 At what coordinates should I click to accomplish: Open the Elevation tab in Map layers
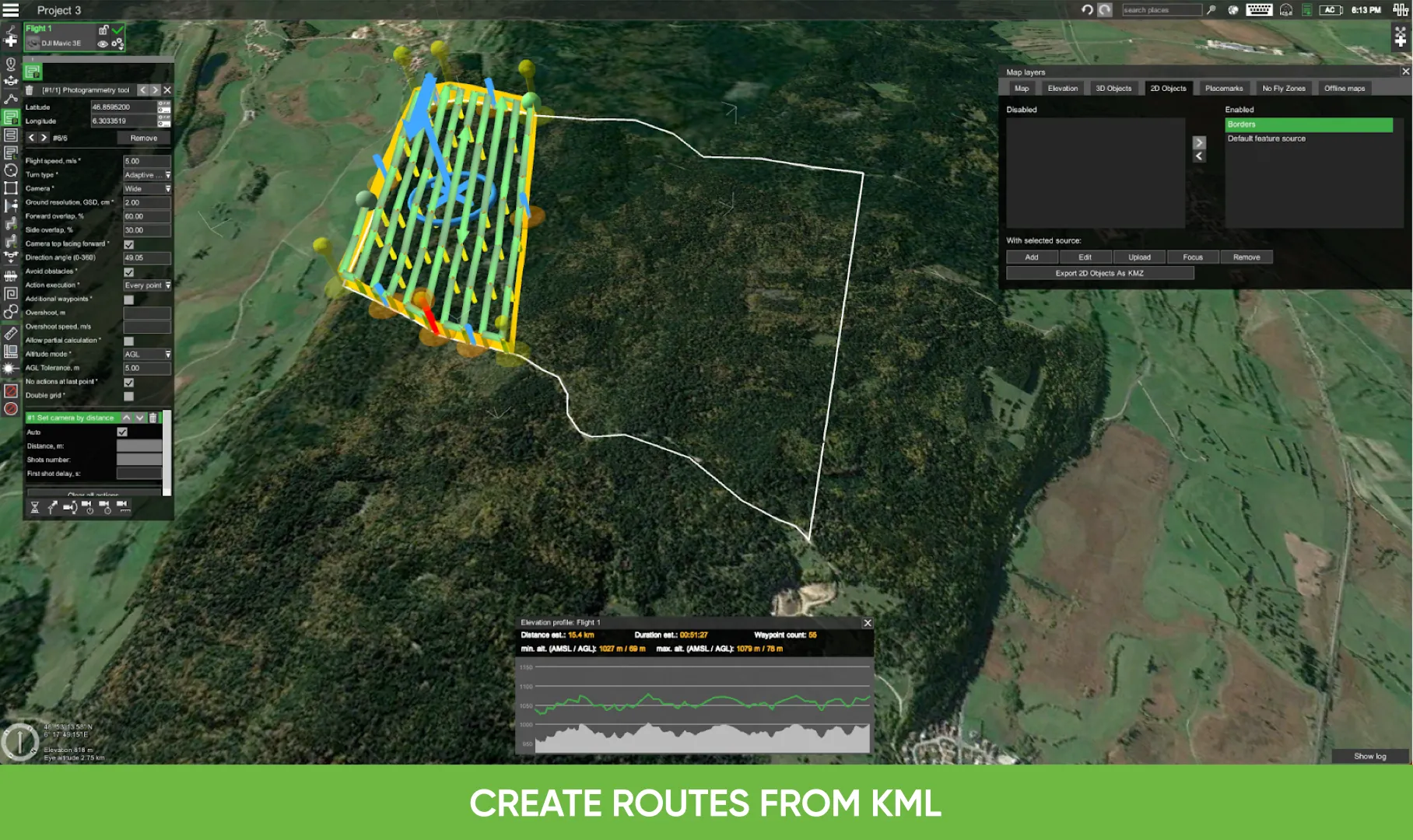[x=1062, y=89]
